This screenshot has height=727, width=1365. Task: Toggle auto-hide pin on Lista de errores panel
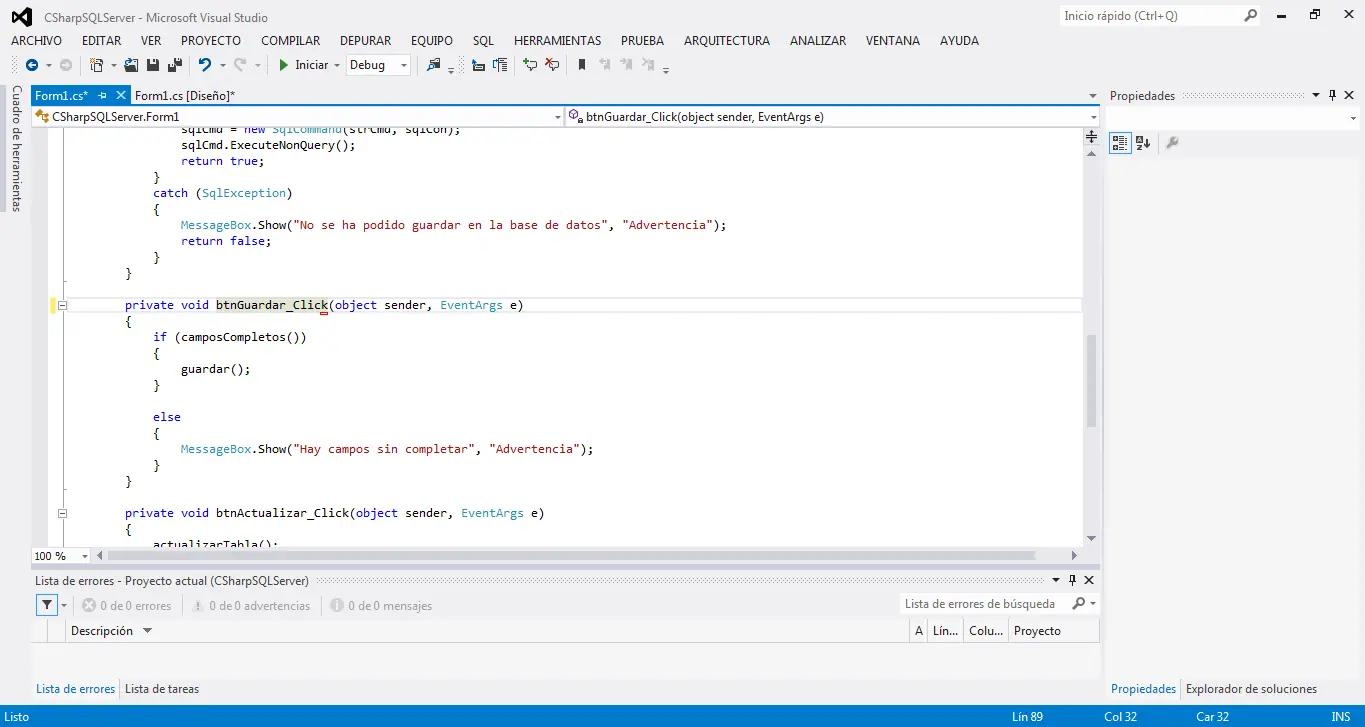1072,580
